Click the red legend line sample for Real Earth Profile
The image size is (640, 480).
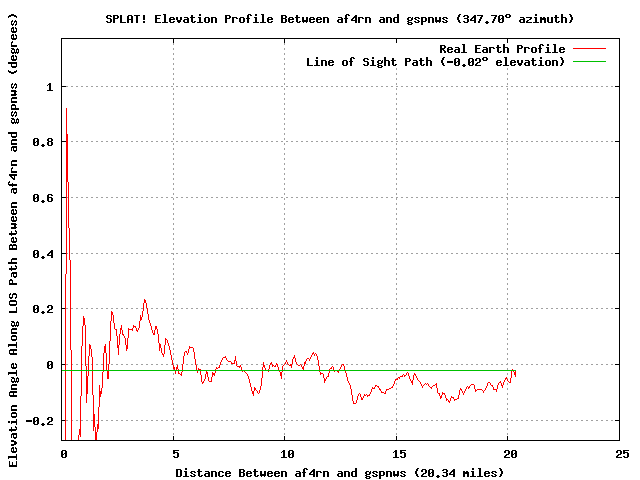[x=589, y=49]
